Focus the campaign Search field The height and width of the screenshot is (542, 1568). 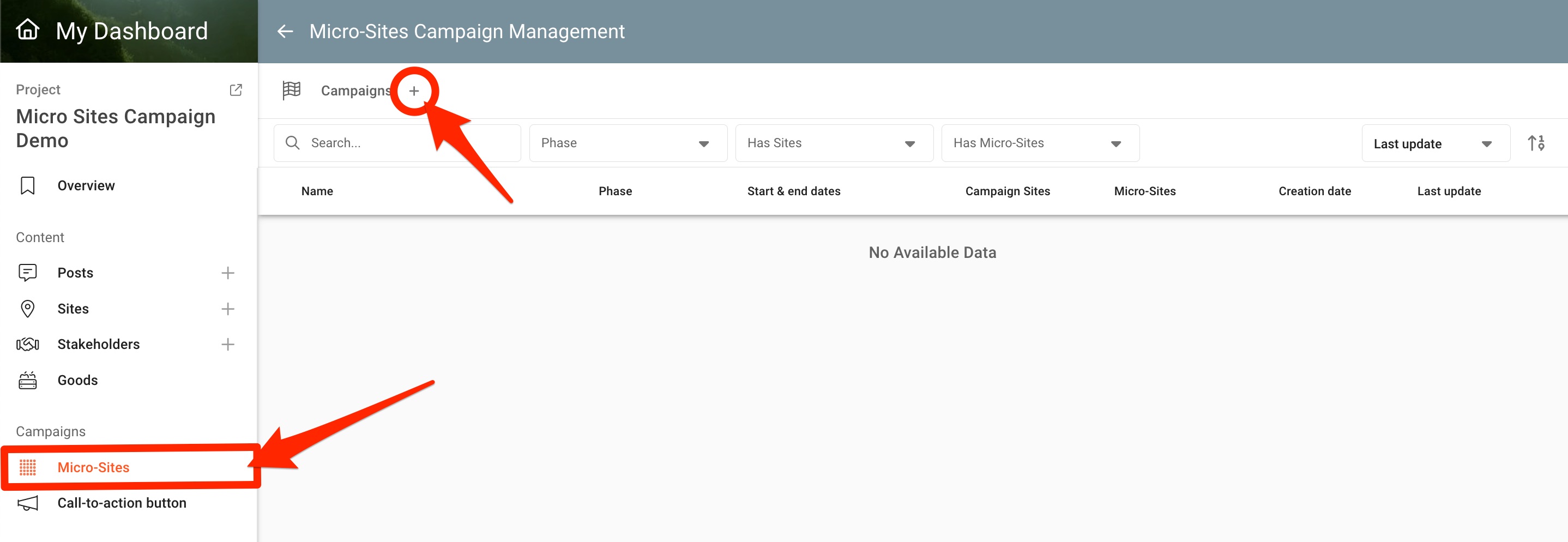coord(408,143)
